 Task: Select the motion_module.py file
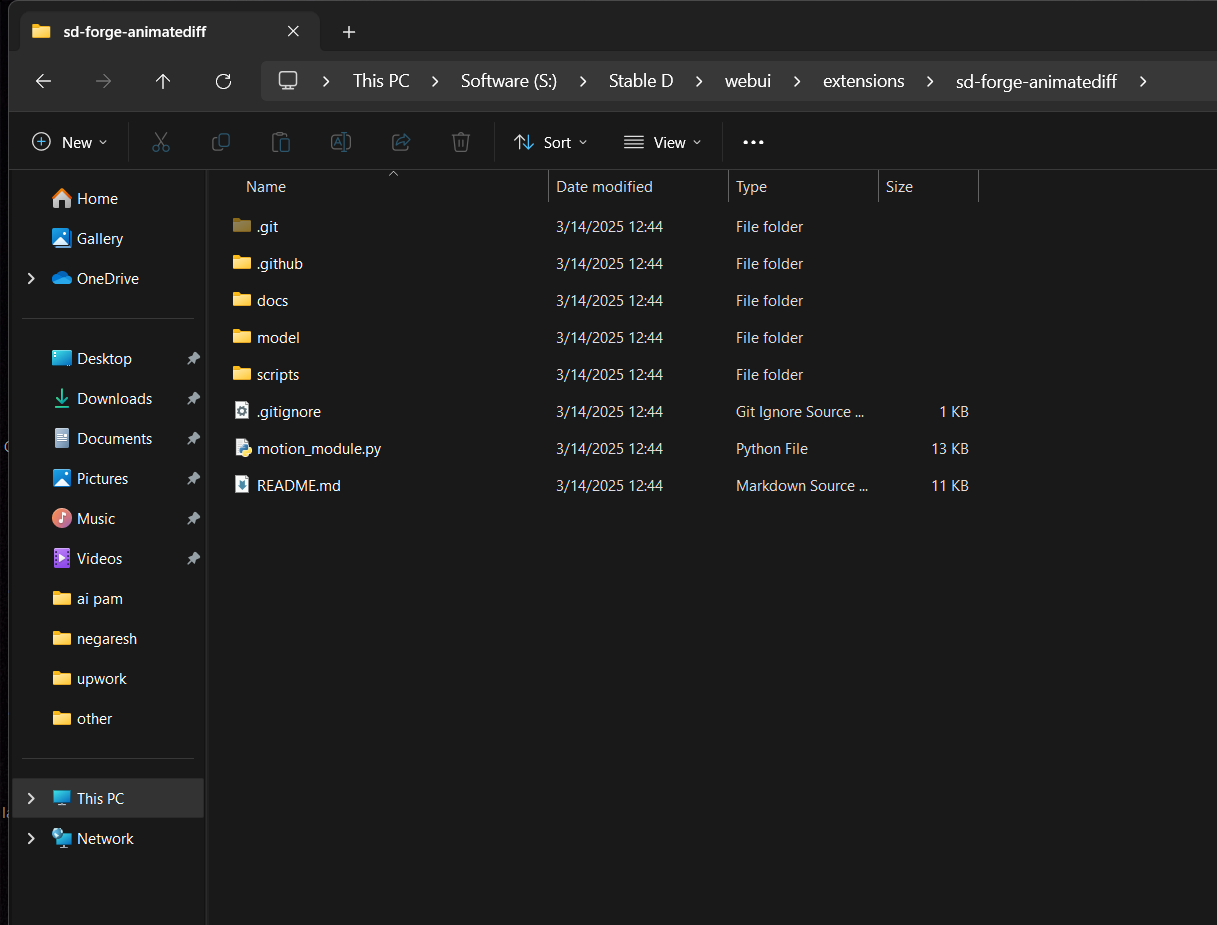pyautogui.click(x=318, y=449)
